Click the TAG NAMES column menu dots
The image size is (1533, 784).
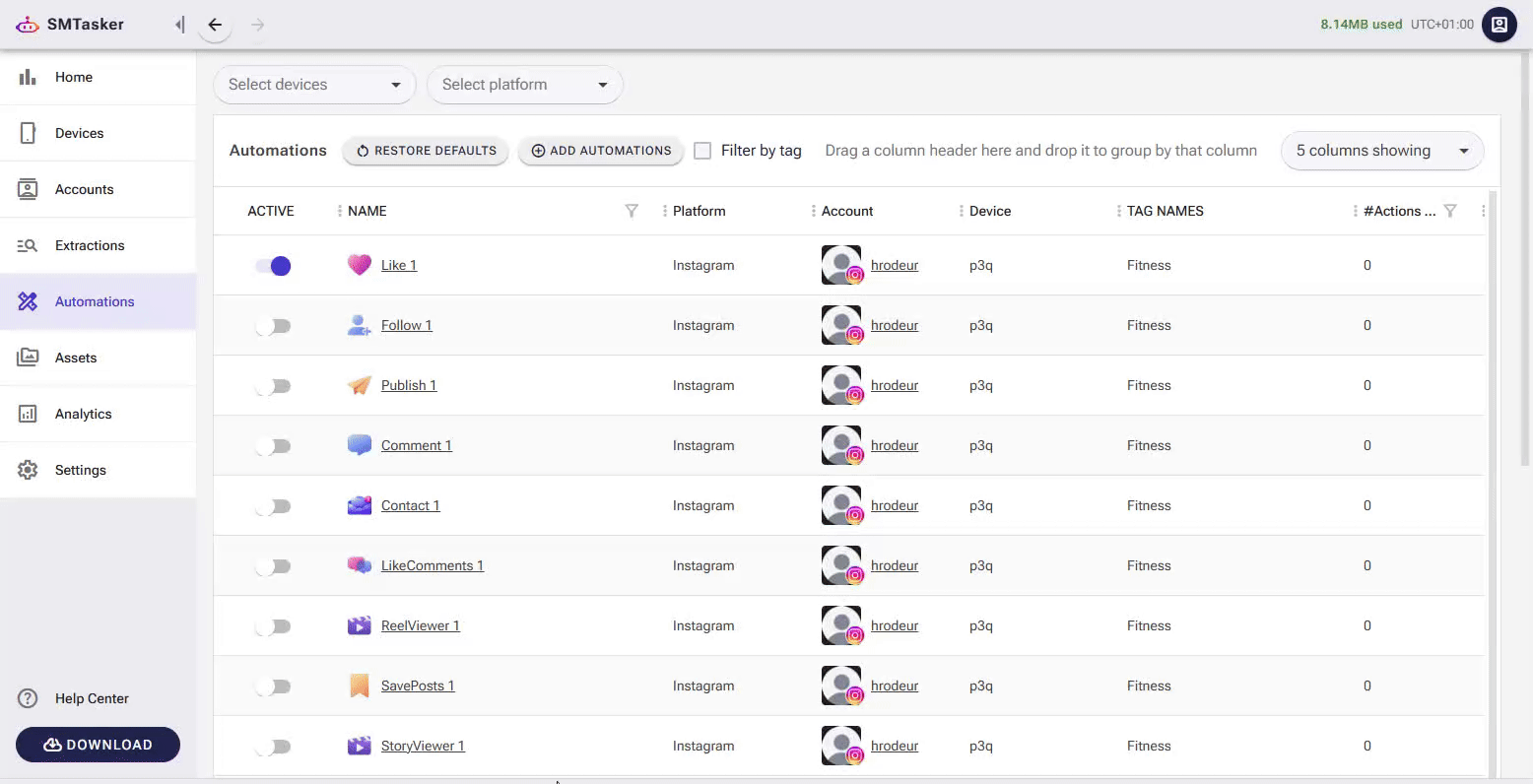[x=1119, y=211]
